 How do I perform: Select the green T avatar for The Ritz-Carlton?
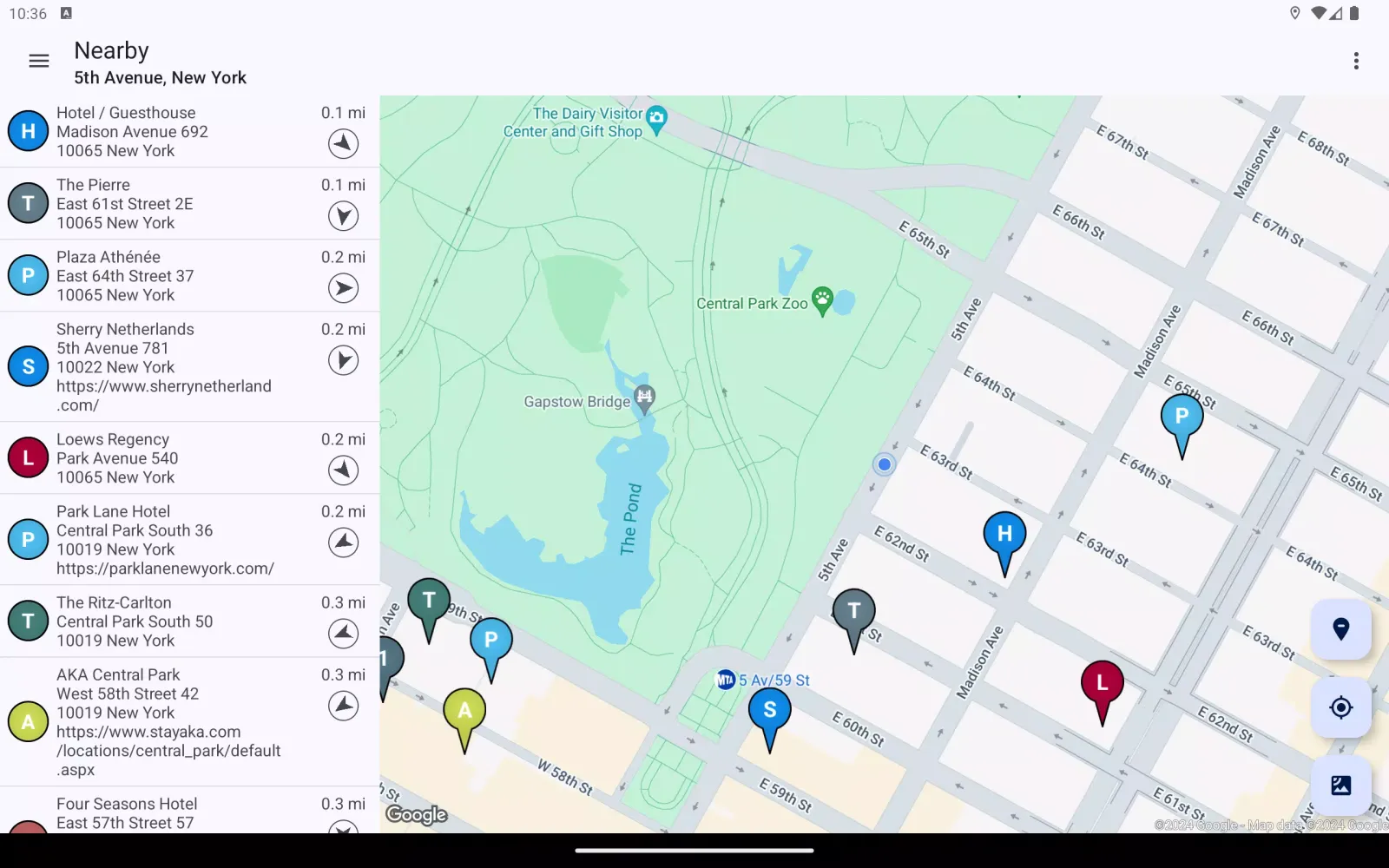pos(28,621)
